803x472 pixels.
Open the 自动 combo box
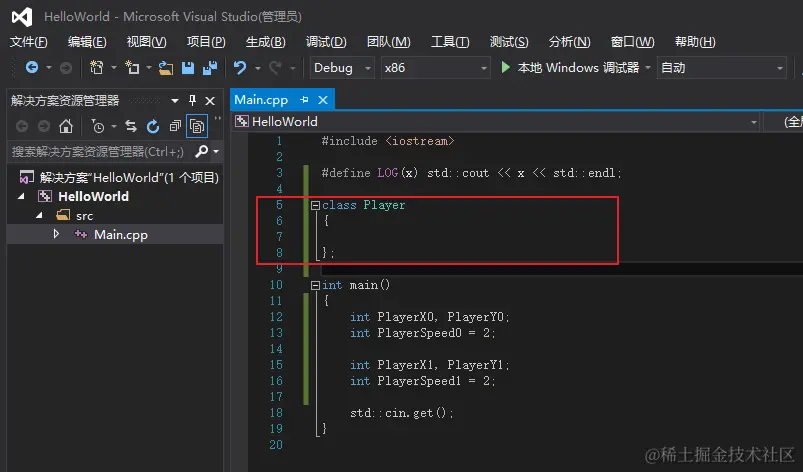722,68
